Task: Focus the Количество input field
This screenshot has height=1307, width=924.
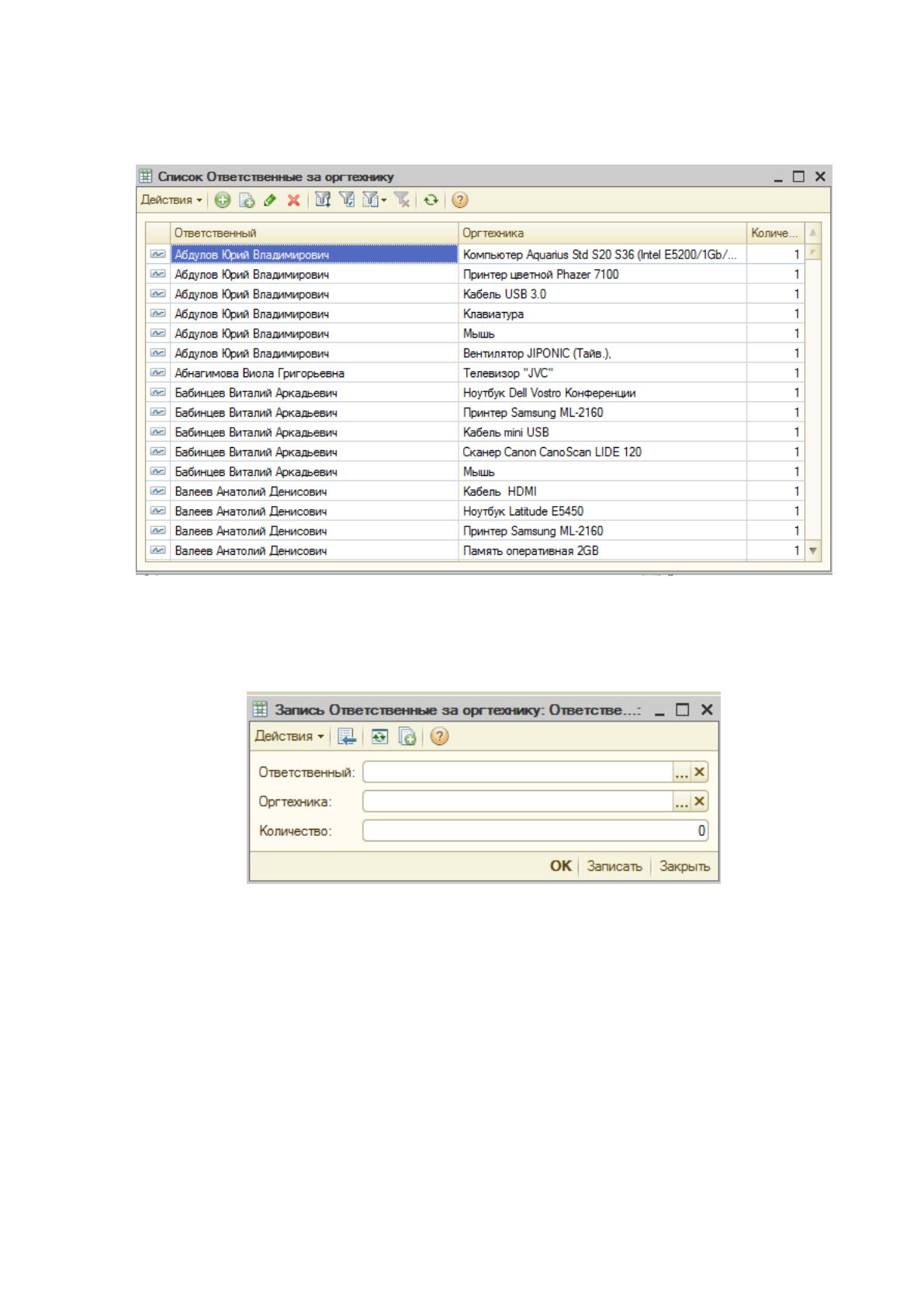Action: coord(535,831)
